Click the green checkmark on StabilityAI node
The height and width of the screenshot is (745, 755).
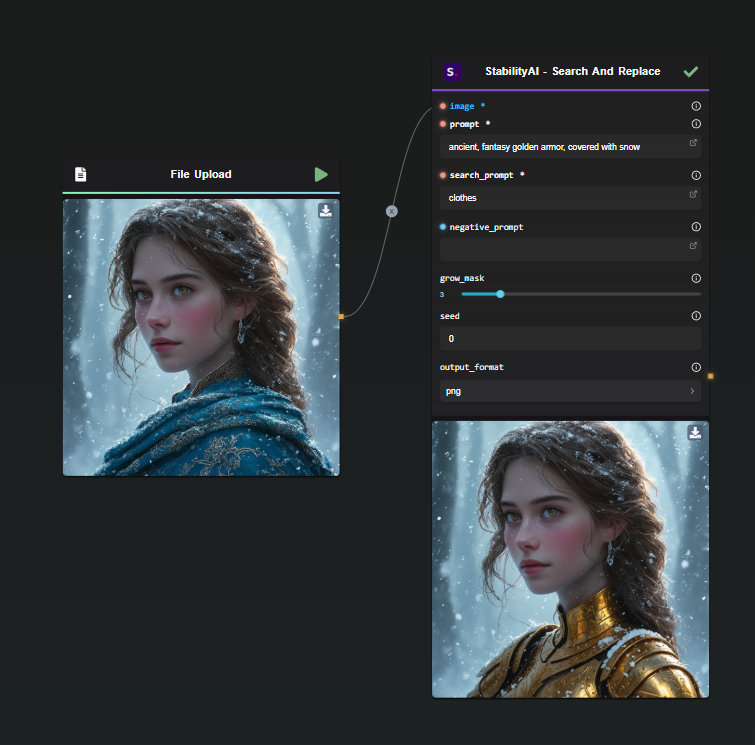pos(690,72)
